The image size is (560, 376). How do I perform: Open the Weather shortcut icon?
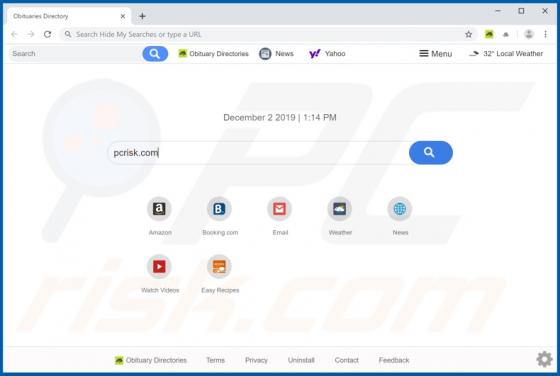(x=340, y=209)
